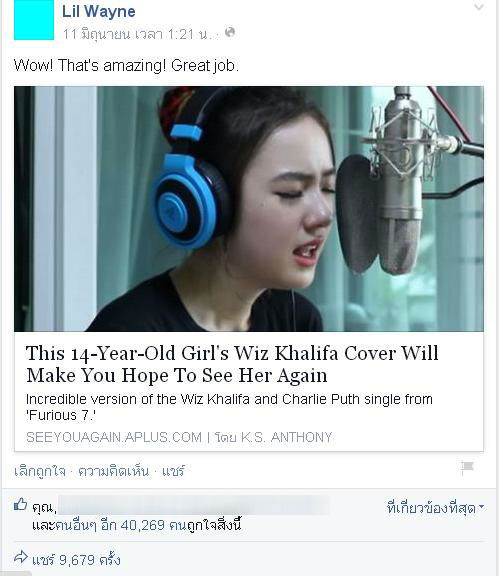499x576 pixels.
Task: Click the thumbs-up like icon
Action: tap(21, 504)
